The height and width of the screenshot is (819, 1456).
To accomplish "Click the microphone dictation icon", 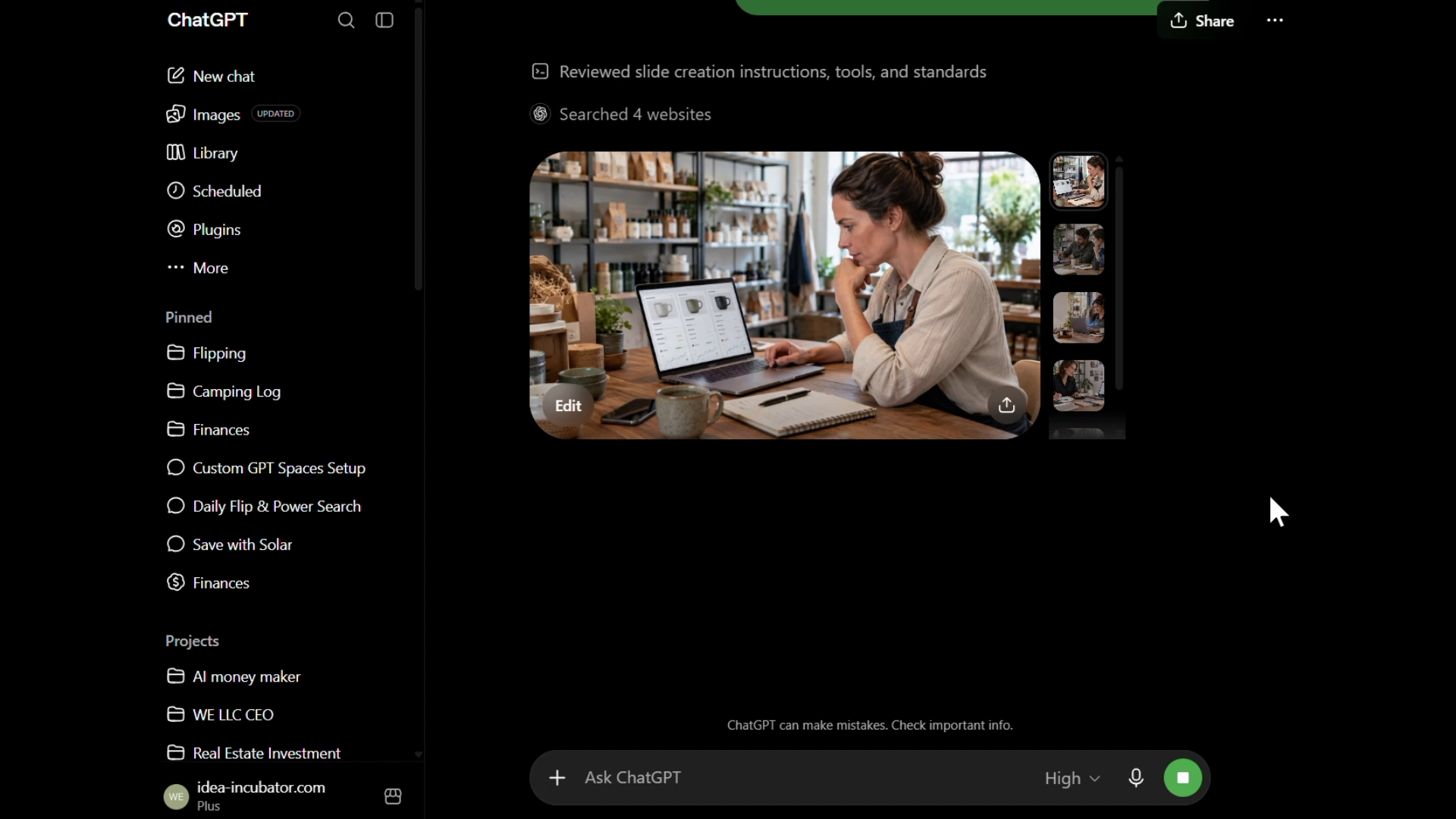I will tap(1136, 778).
